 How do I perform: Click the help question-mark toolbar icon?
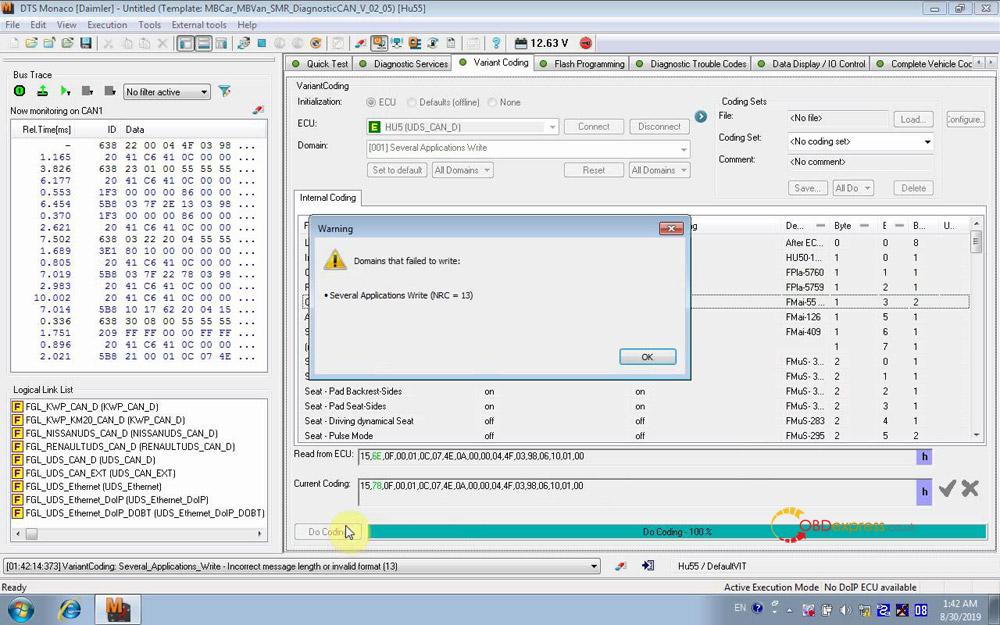click(496, 43)
